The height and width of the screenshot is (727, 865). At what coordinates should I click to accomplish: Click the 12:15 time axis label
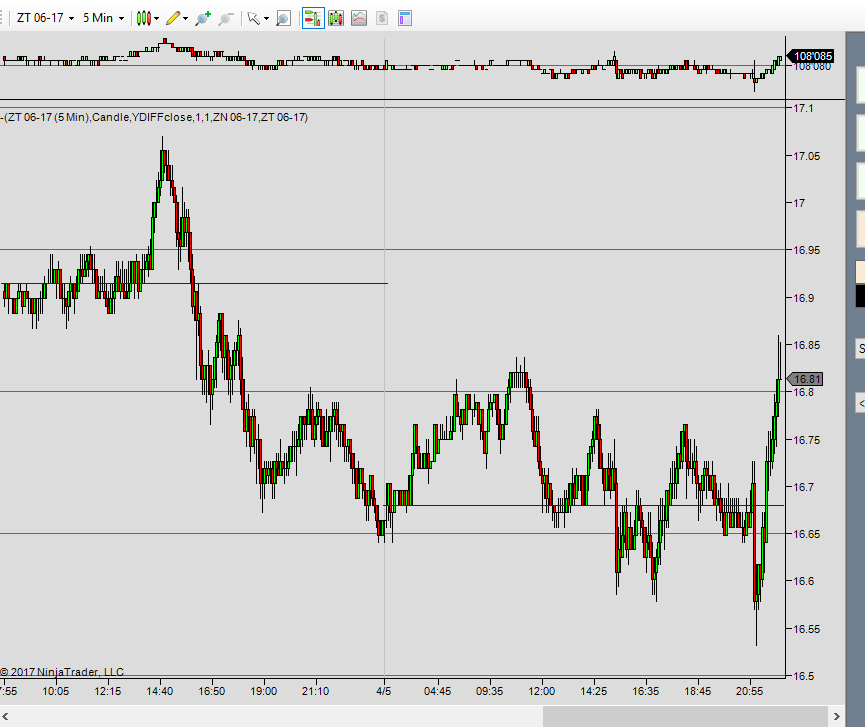[x=108, y=691]
